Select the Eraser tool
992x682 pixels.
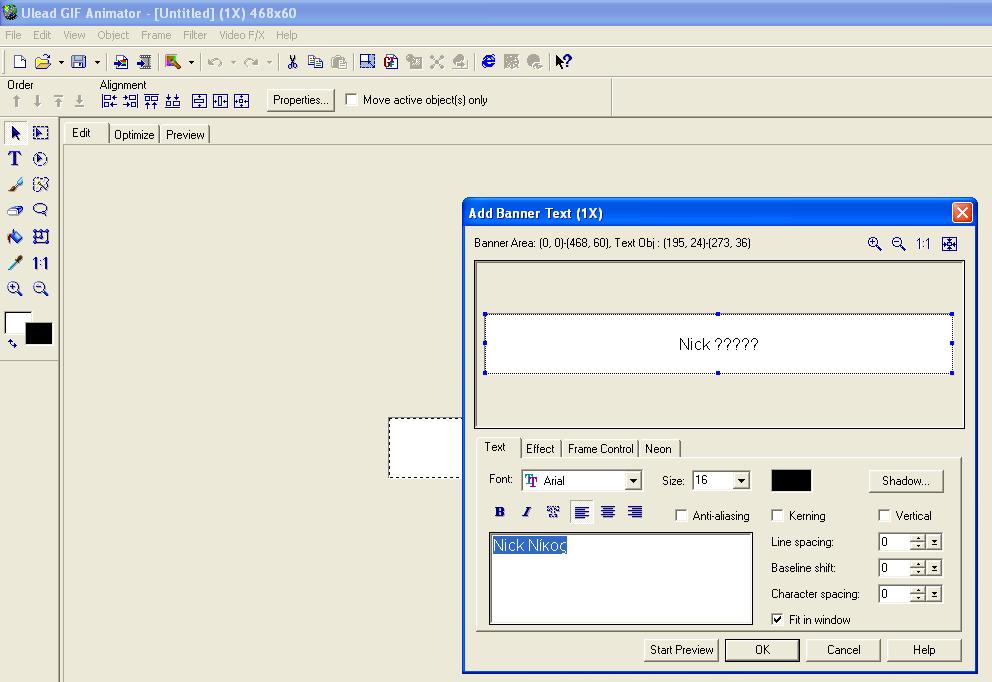15,210
